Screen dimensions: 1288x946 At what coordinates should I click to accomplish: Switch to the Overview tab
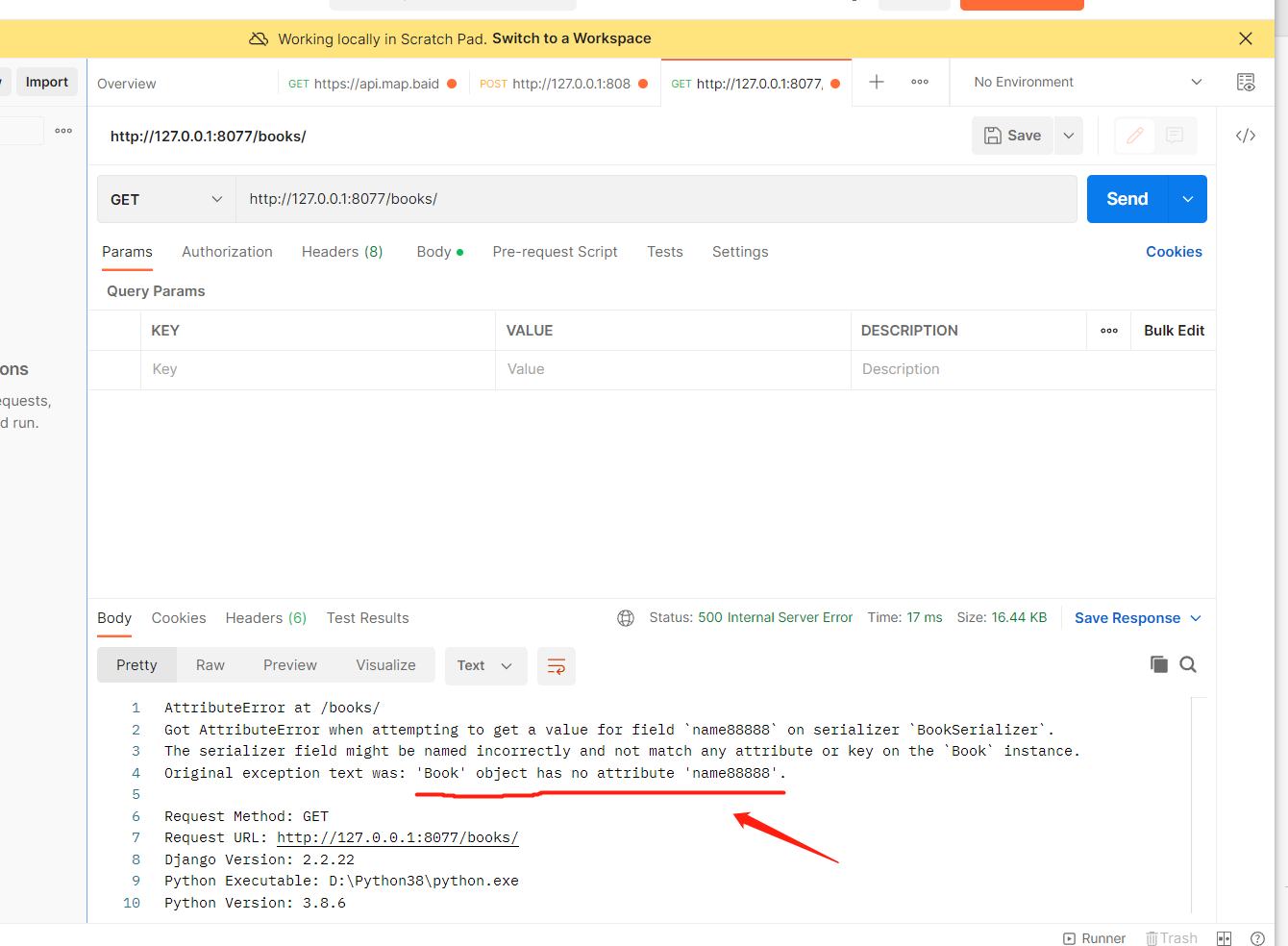127,84
